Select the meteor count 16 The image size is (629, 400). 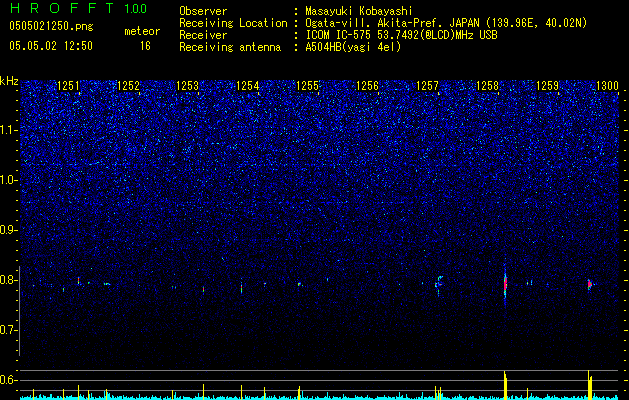tap(145, 46)
